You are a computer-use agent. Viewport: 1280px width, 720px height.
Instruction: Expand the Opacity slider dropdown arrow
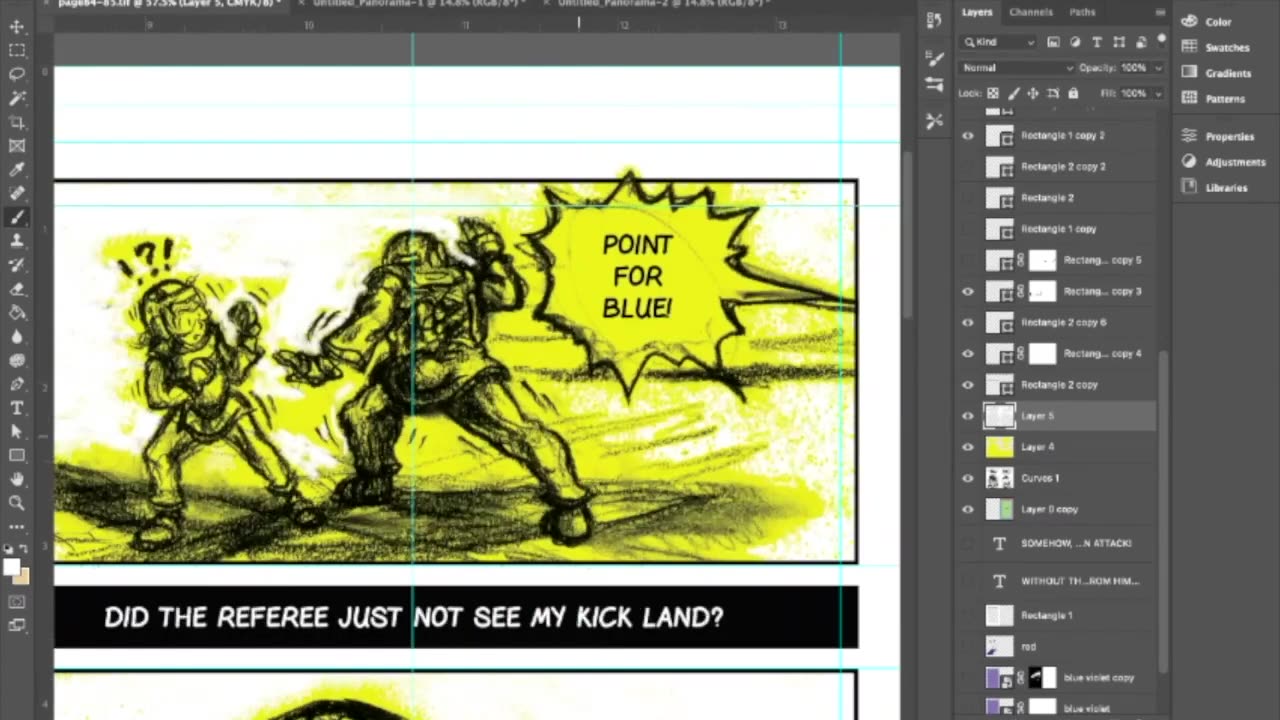(1158, 68)
